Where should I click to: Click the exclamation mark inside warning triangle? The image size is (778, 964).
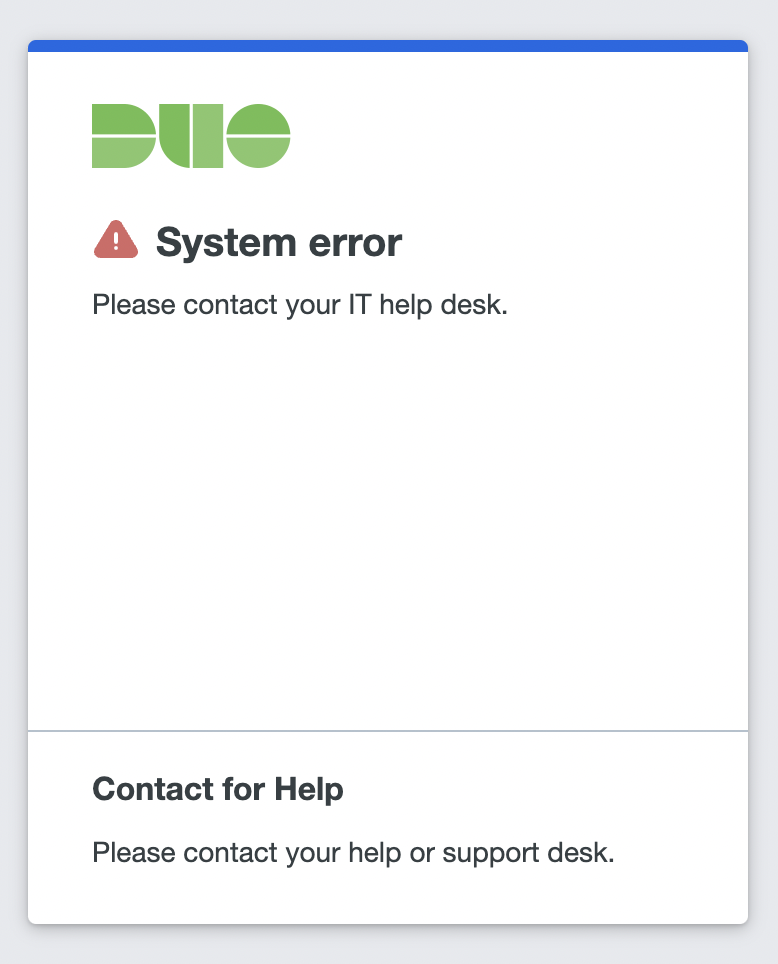(116, 240)
